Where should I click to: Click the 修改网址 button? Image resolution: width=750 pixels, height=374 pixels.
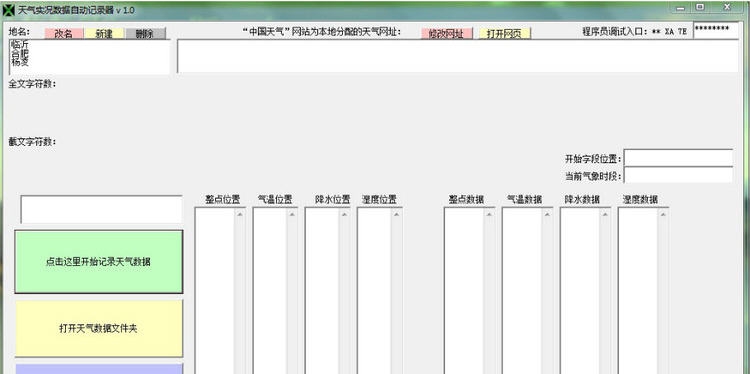[x=447, y=33]
